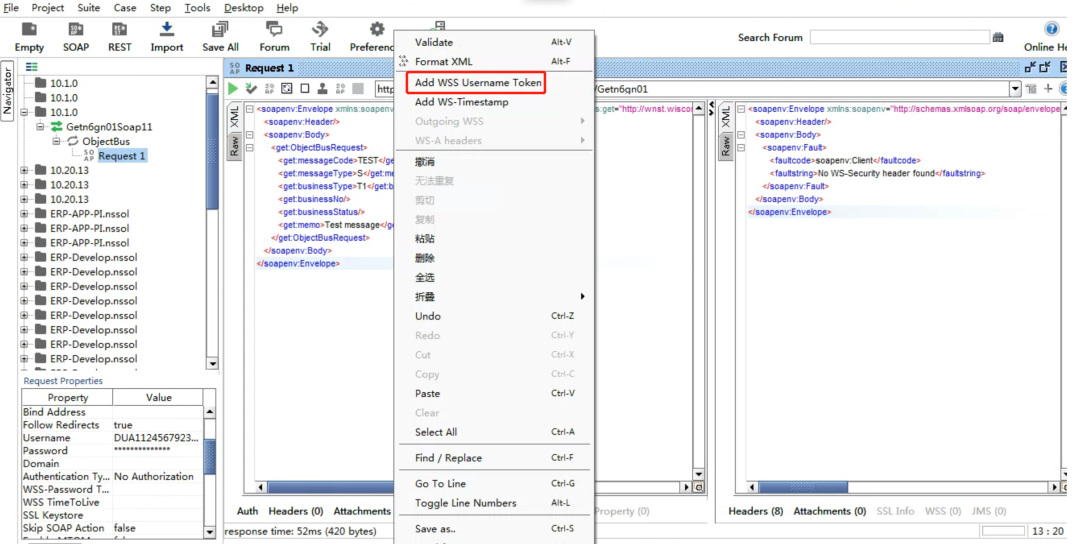
Task: Choose Add WSS Username Token menu item
Action: tap(478, 83)
